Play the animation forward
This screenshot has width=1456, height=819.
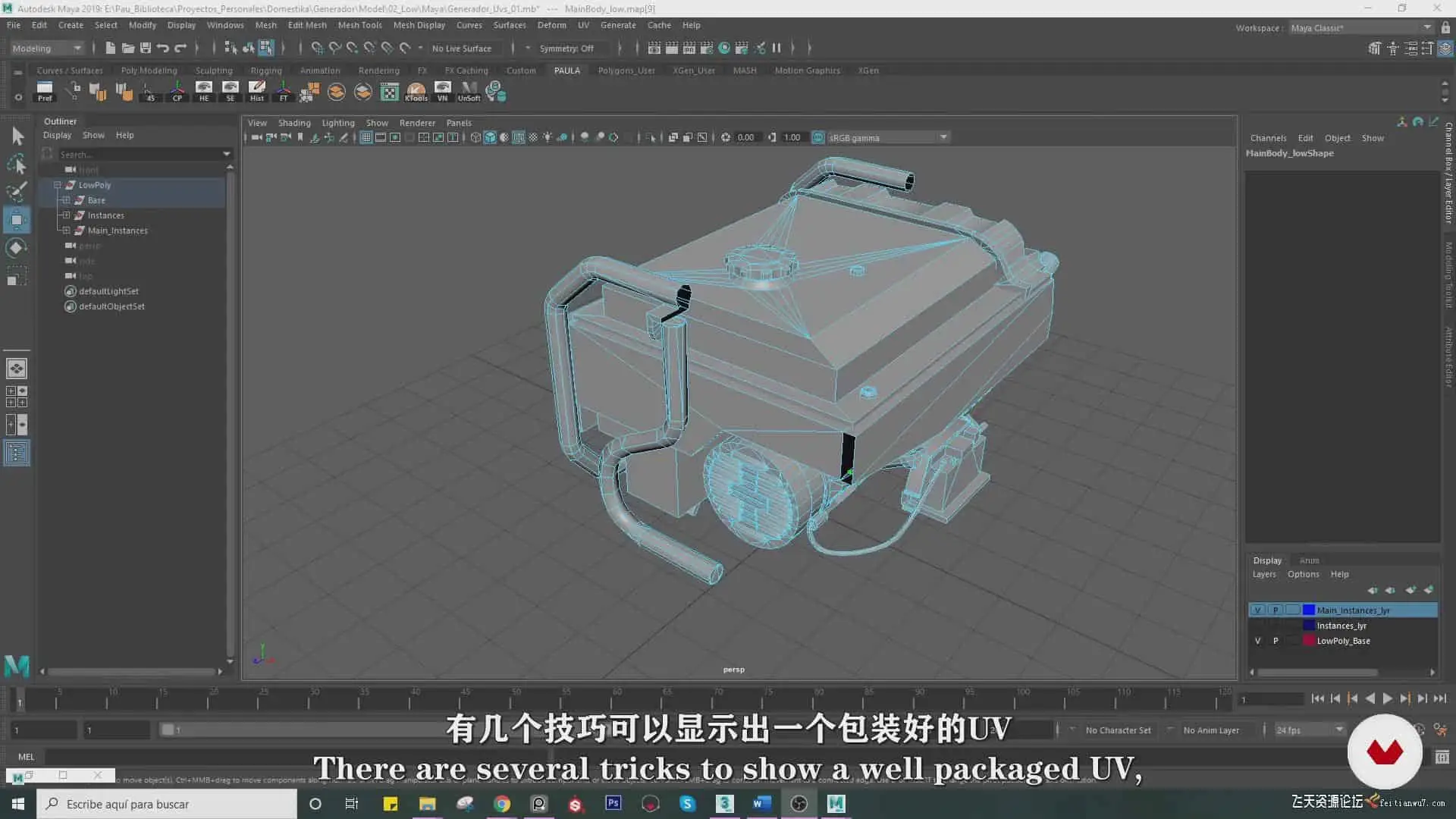[x=1387, y=698]
